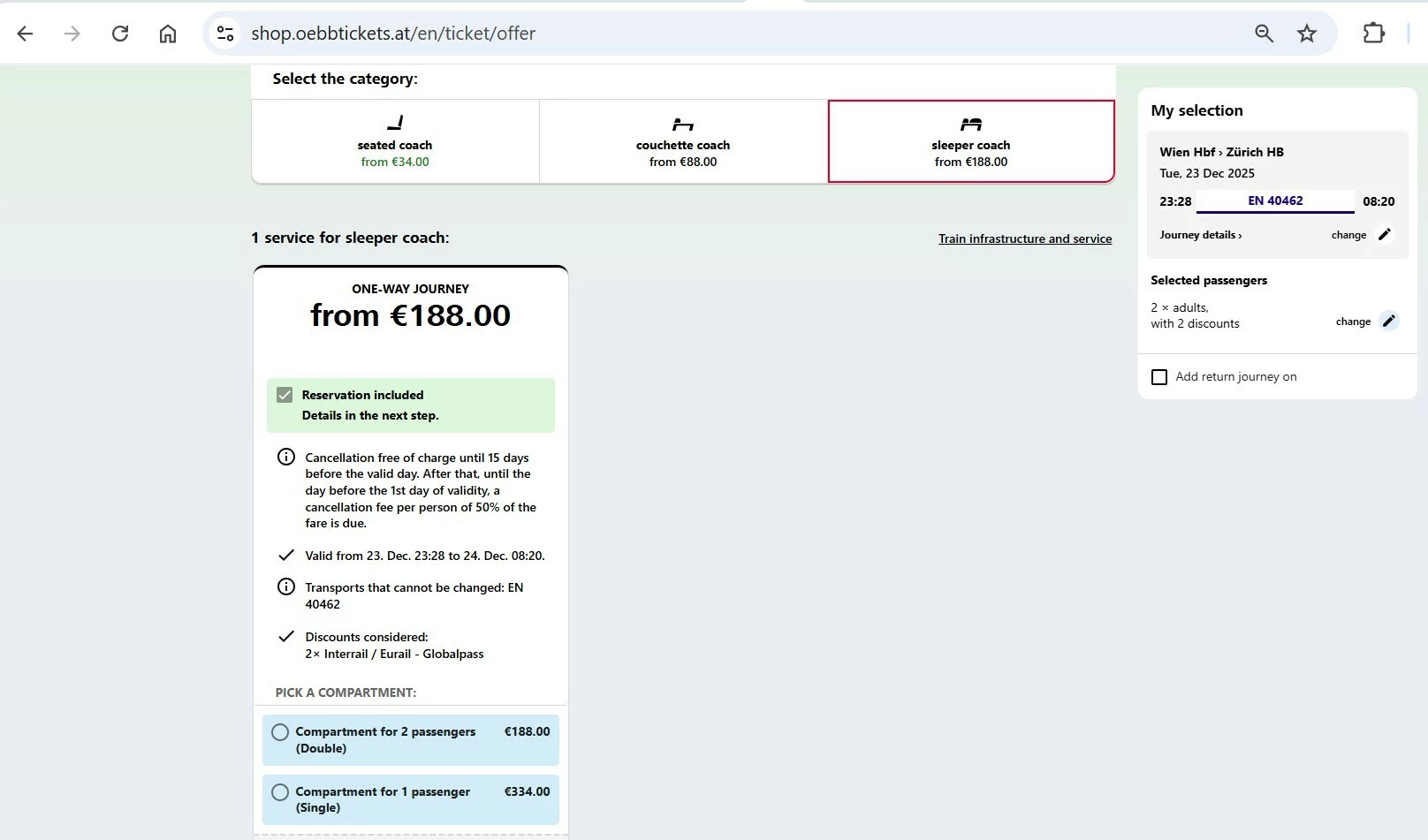This screenshot has height=840, width=1428.
Task: Switch to seated coach category
Action: pos(395,141)
